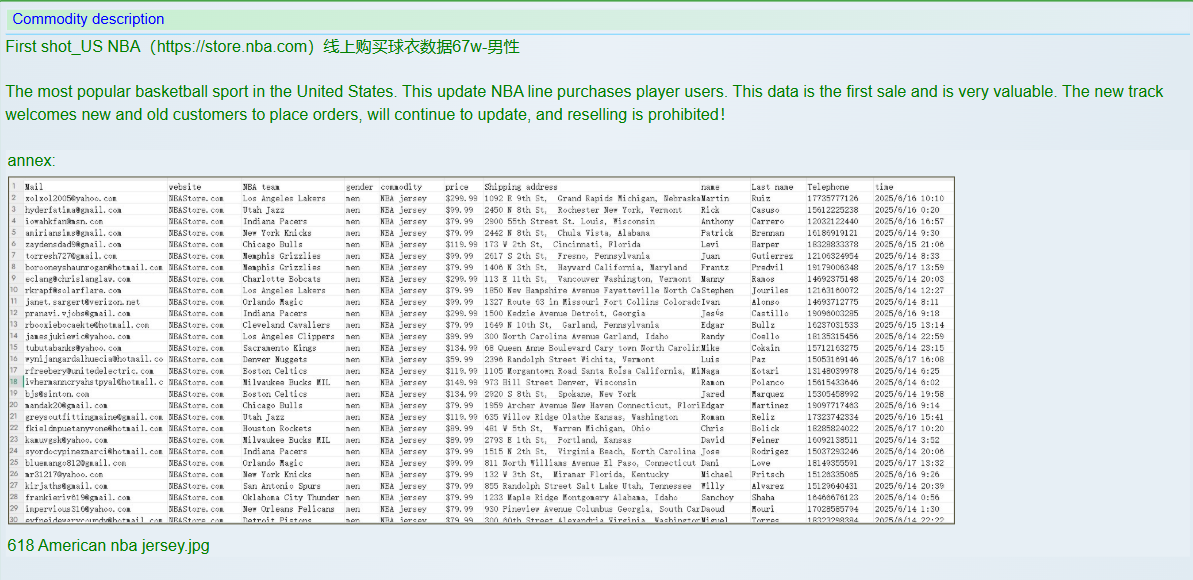Select the gender column header
This screenshot has width=1193, height=580.
click(359, 187)
